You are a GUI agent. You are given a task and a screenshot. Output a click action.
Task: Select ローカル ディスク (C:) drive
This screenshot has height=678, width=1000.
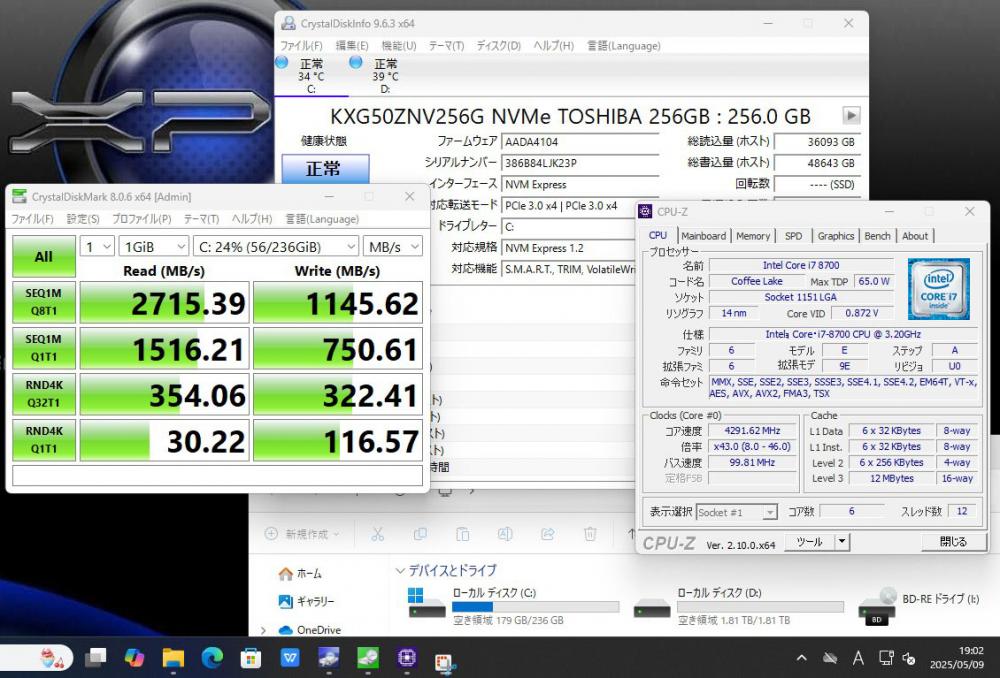[x=513, y=605]
